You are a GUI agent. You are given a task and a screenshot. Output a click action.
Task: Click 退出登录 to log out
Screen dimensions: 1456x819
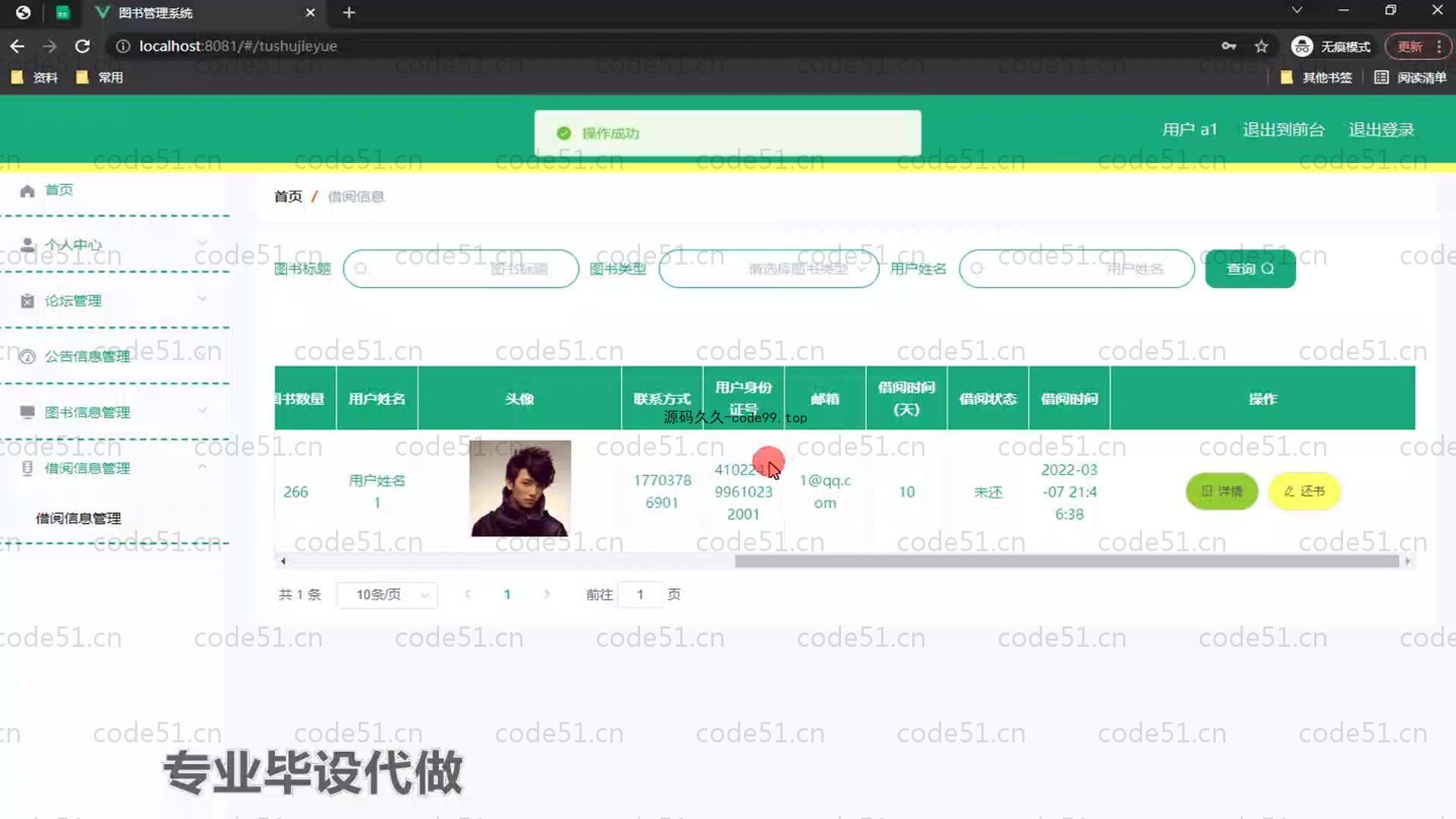click(x=1381, y=130)
